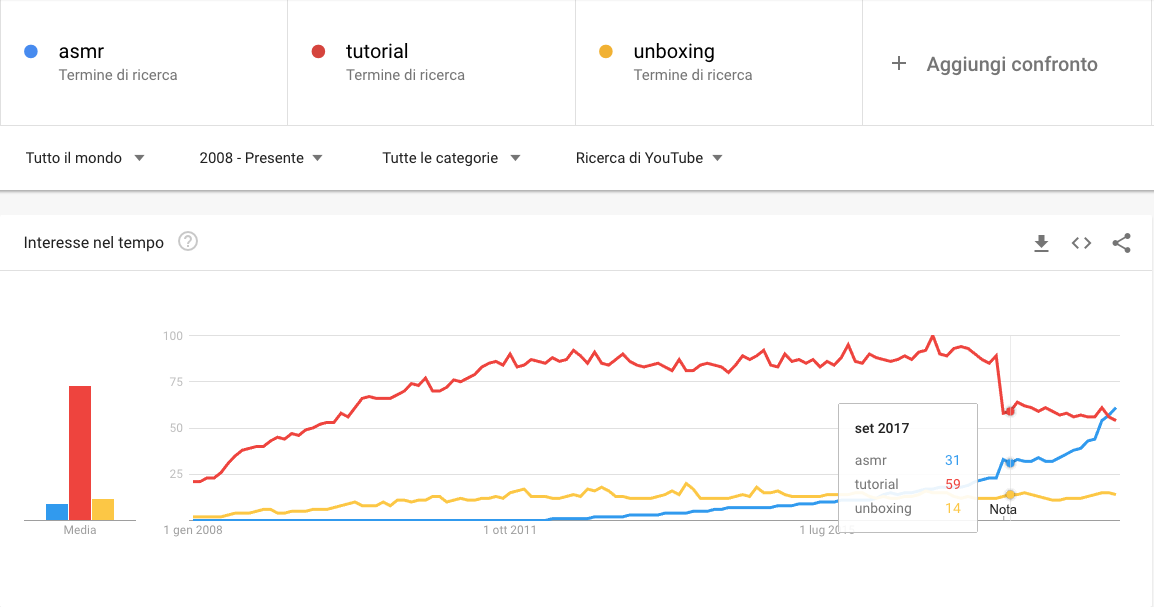Share the Interesse nel tempo chart
1154x607 pixels.
tap(1122, 243)
